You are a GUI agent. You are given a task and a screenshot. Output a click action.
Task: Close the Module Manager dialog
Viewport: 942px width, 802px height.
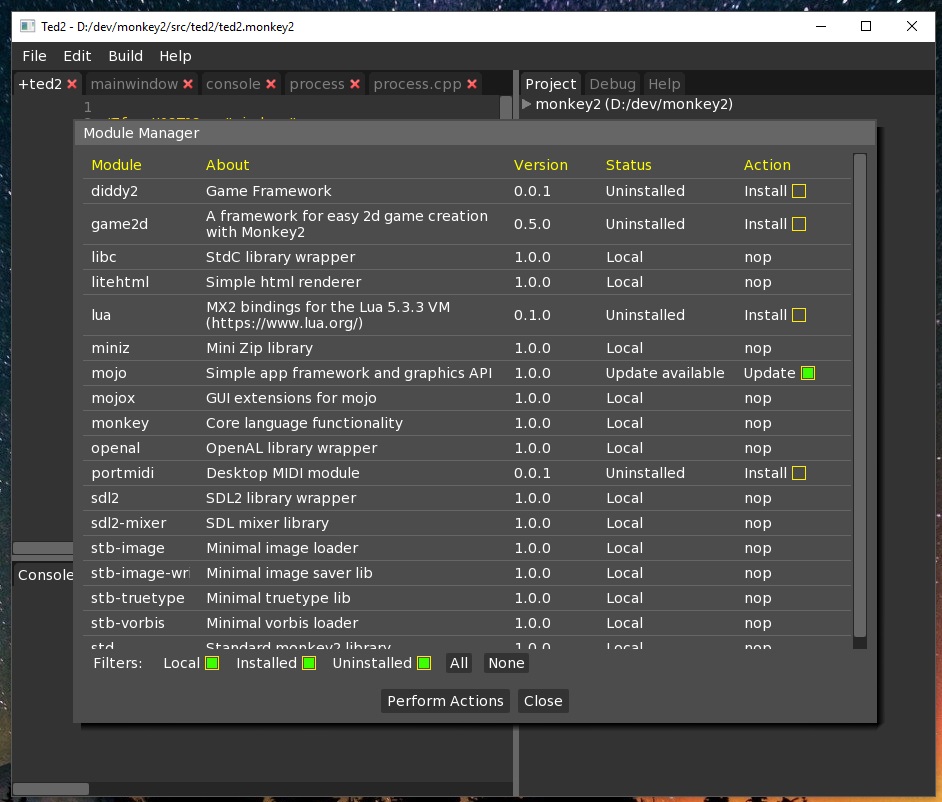(543, 701)
